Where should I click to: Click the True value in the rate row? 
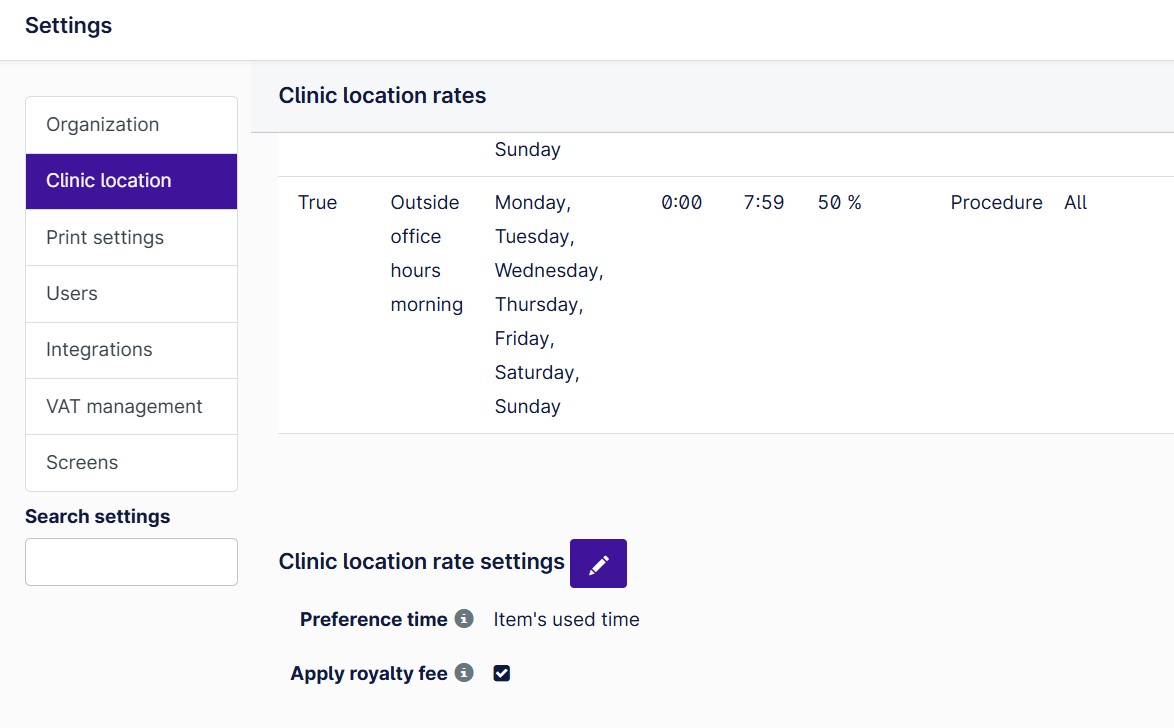click(x=317, y=203)
